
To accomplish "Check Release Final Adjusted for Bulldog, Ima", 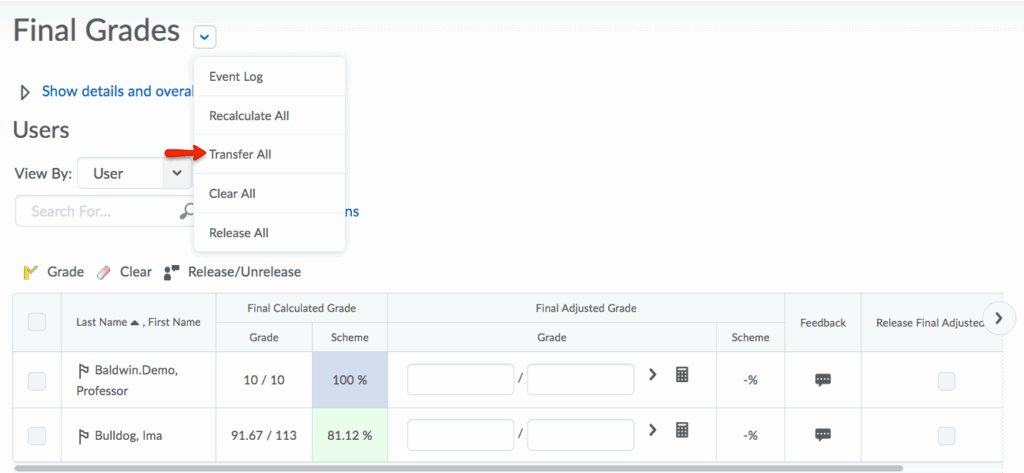I will coord(946,435).
